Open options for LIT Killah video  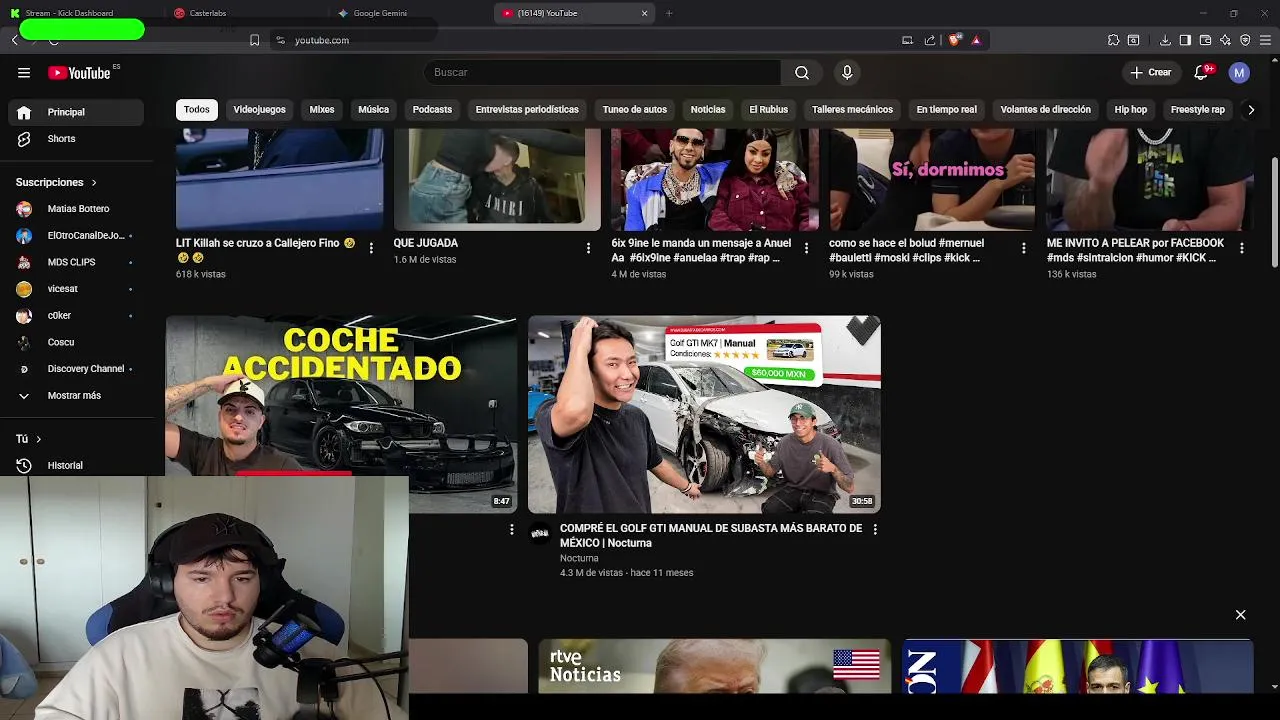371,248
